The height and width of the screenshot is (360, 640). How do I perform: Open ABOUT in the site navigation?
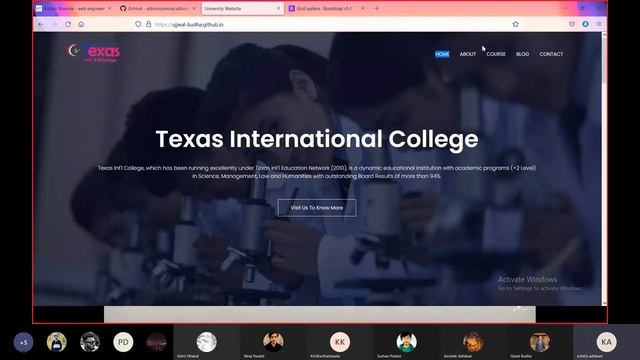pos(468,54)
